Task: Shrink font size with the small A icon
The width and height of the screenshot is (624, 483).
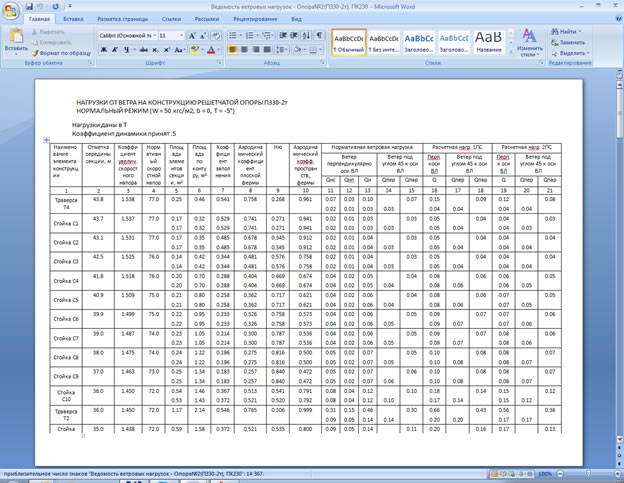Action: pyautogui.click(x=202, y=36)
